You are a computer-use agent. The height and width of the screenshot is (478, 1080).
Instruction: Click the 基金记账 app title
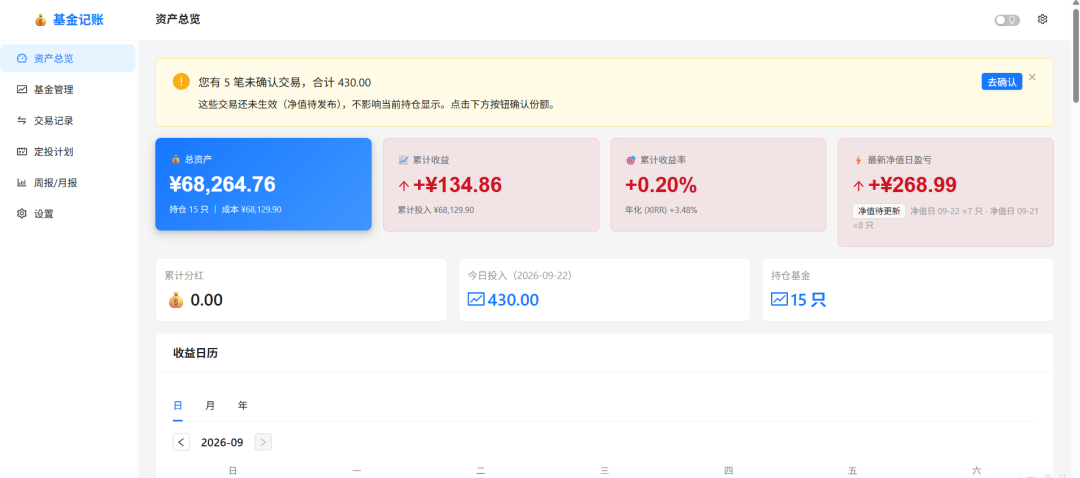coord(78,20)
